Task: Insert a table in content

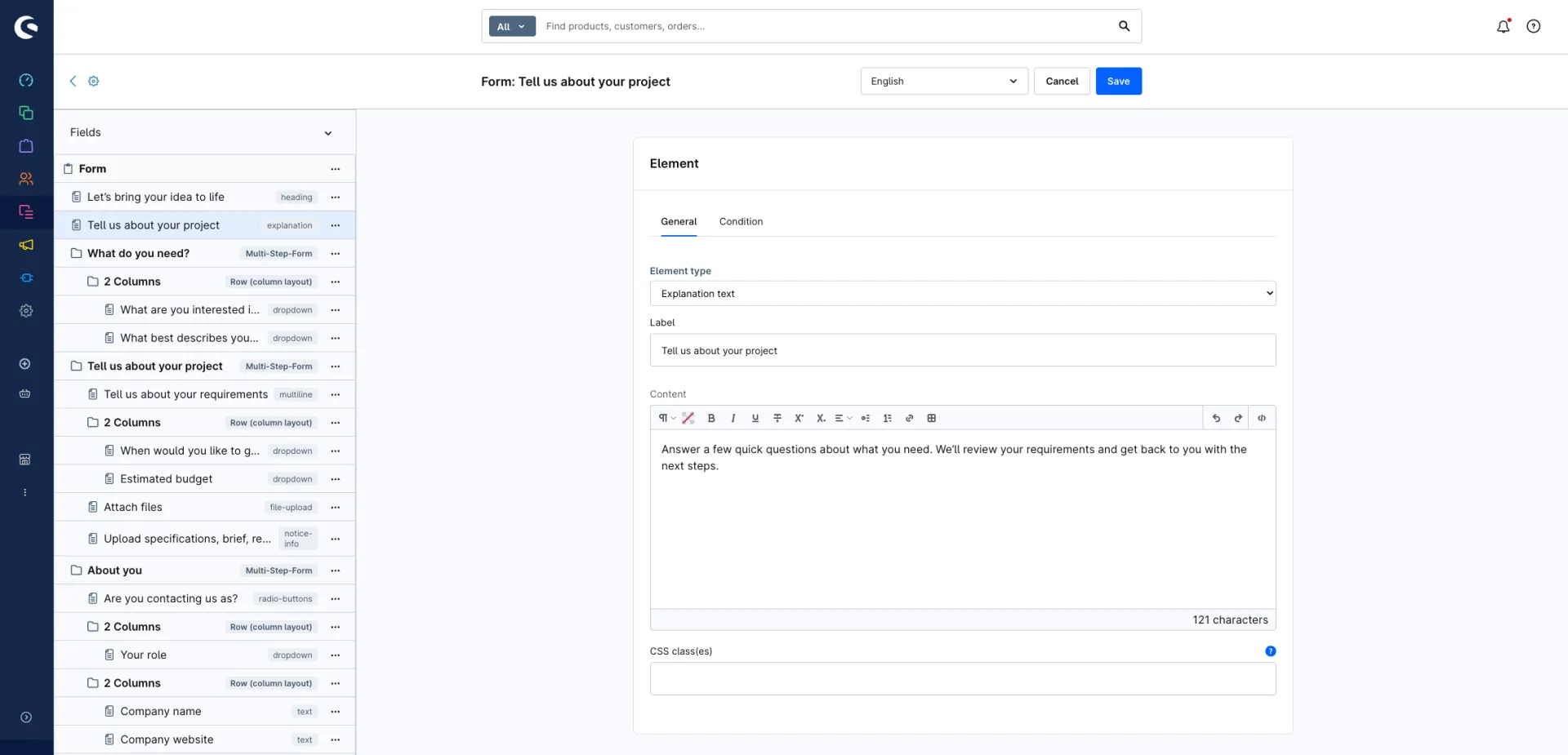Action: 932,418
